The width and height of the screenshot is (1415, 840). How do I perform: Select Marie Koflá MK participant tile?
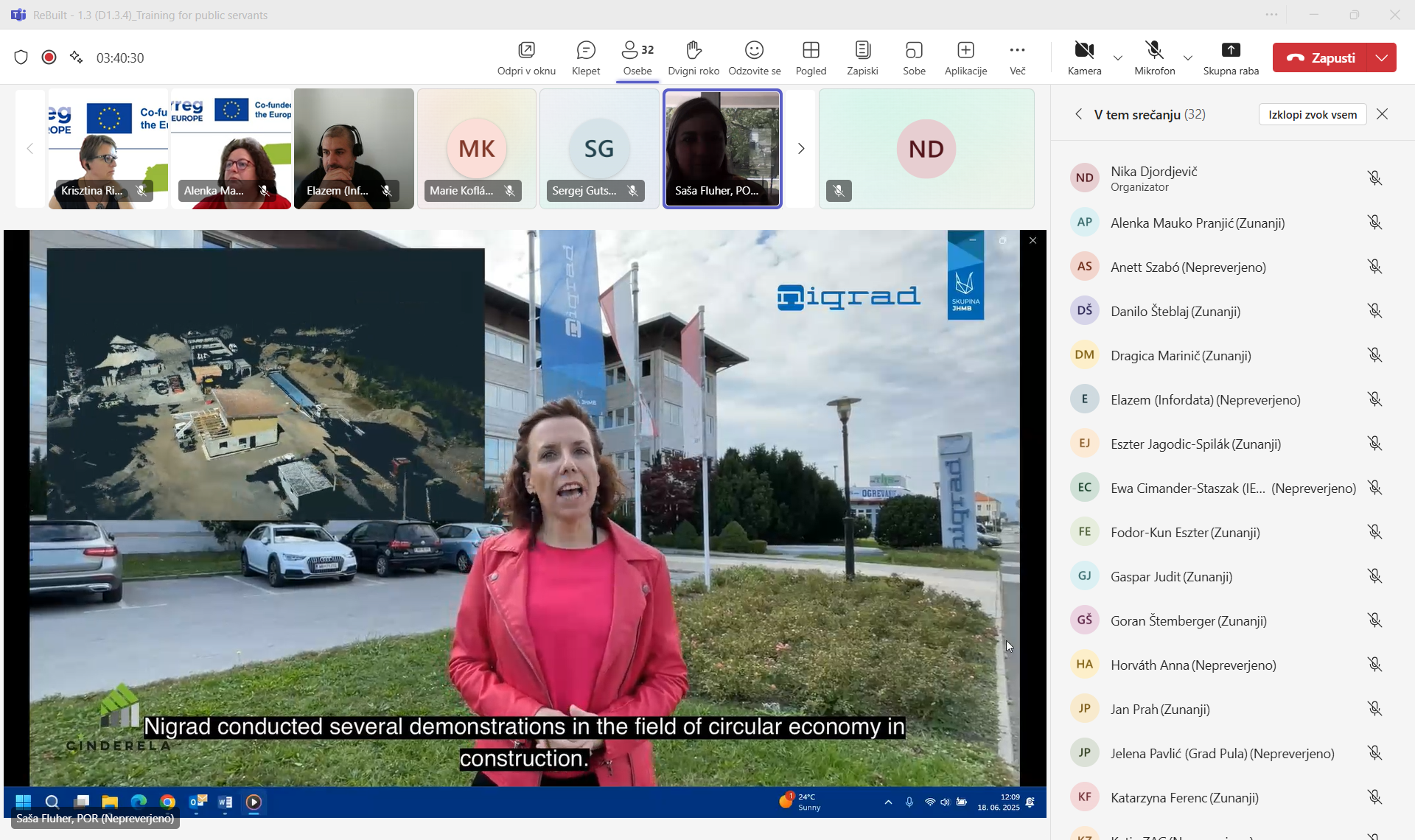[477, 149]
